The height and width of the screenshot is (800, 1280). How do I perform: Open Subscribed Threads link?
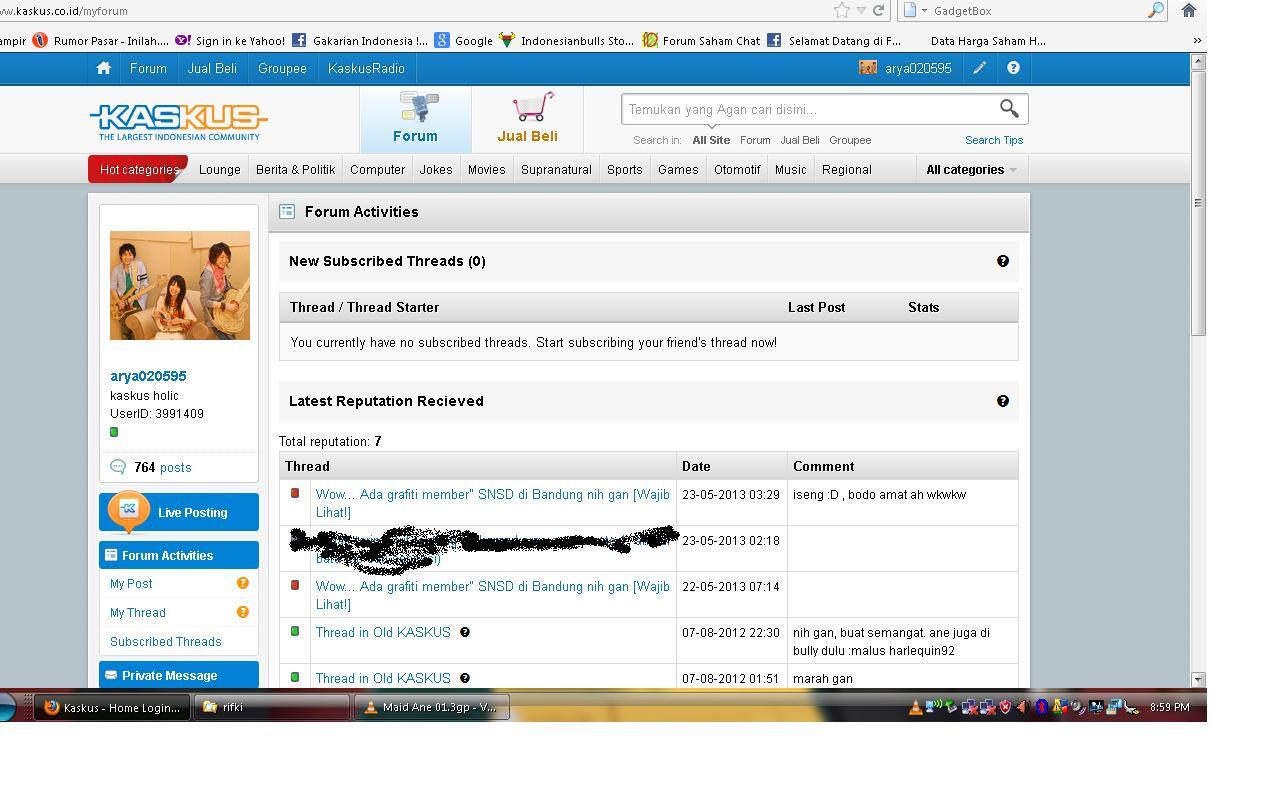pos(166,641)
